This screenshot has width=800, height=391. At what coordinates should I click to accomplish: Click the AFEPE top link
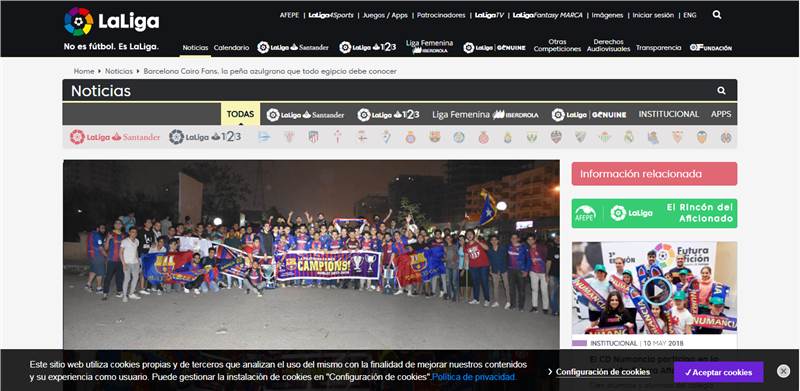pyautogui.click(x=289, y=15)
